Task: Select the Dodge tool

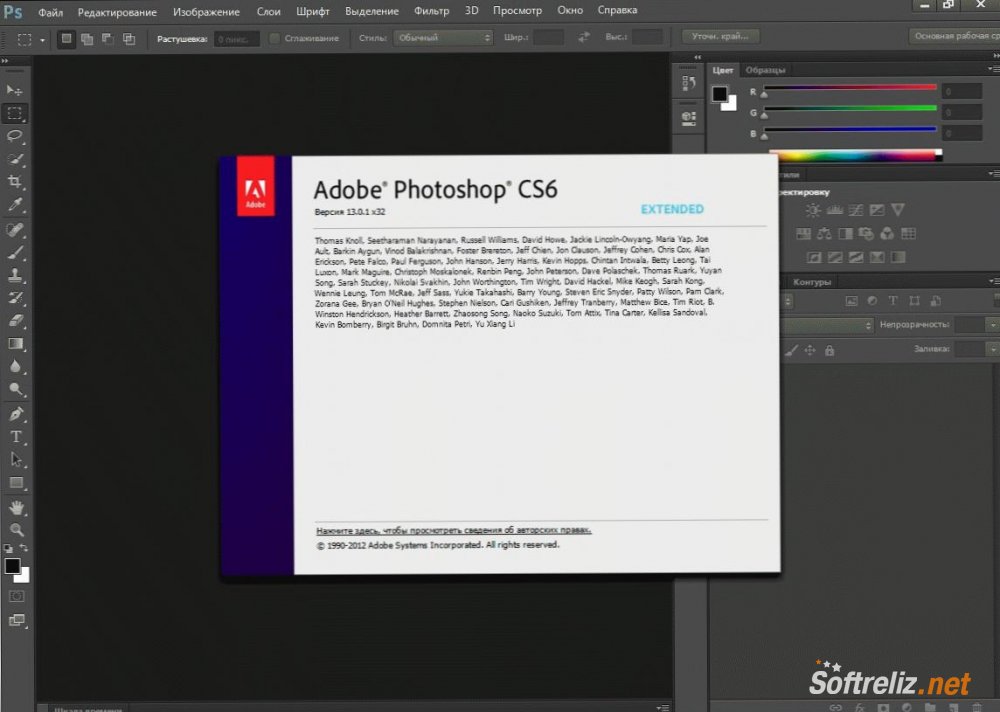Action: pos(15,390)
